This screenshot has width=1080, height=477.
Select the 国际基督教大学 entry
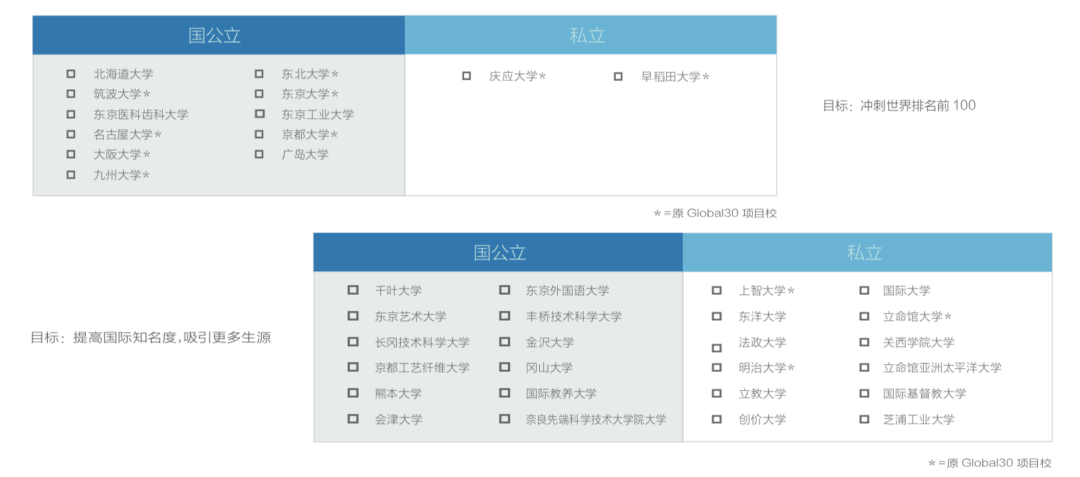[924, 394]
